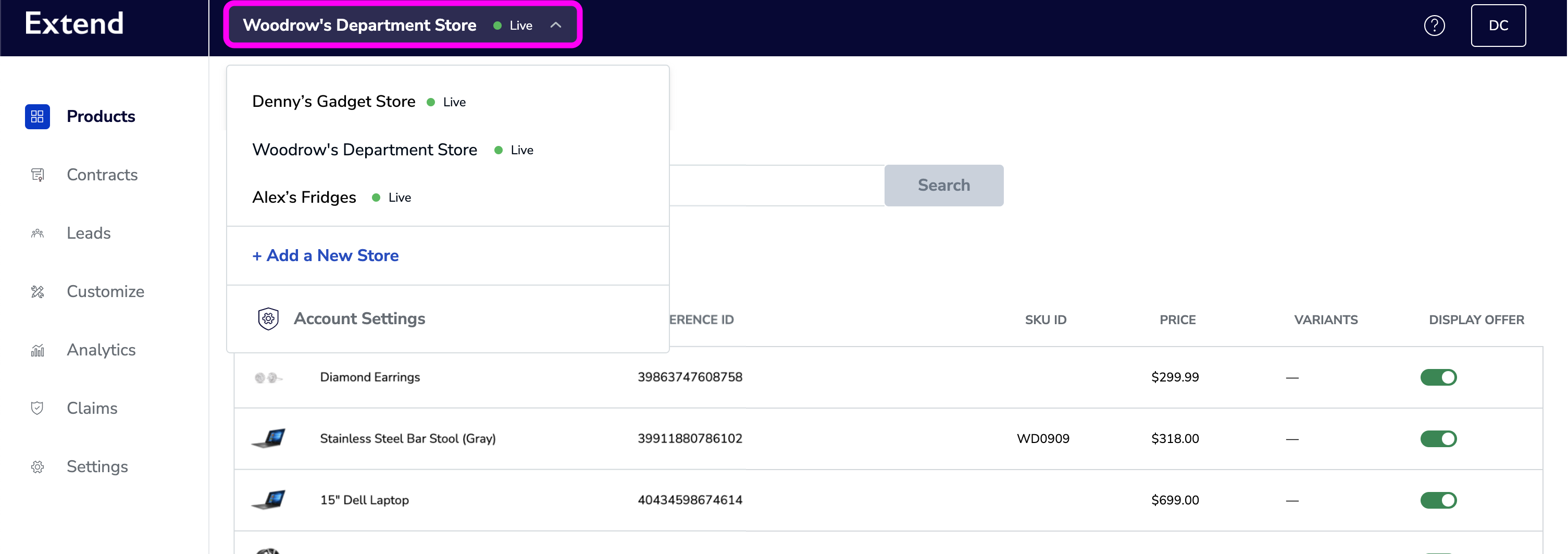Open the 15" Dell Laptop product
The height and width of the screenshot is (554, 1568).
pyautogui.click(x=365, y=500)
